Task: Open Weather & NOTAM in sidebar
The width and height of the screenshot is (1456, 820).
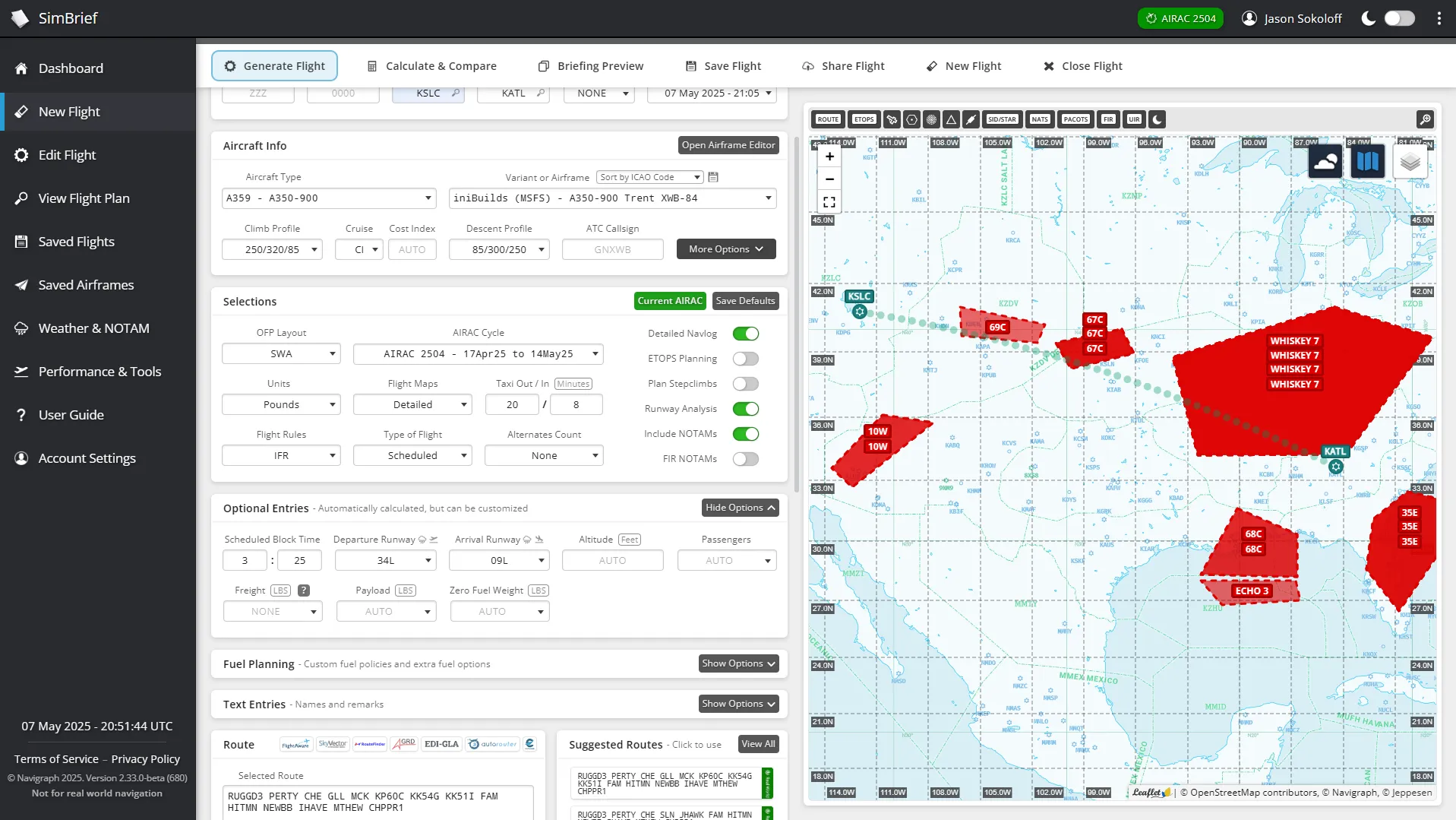Action: tap(93, 328)
